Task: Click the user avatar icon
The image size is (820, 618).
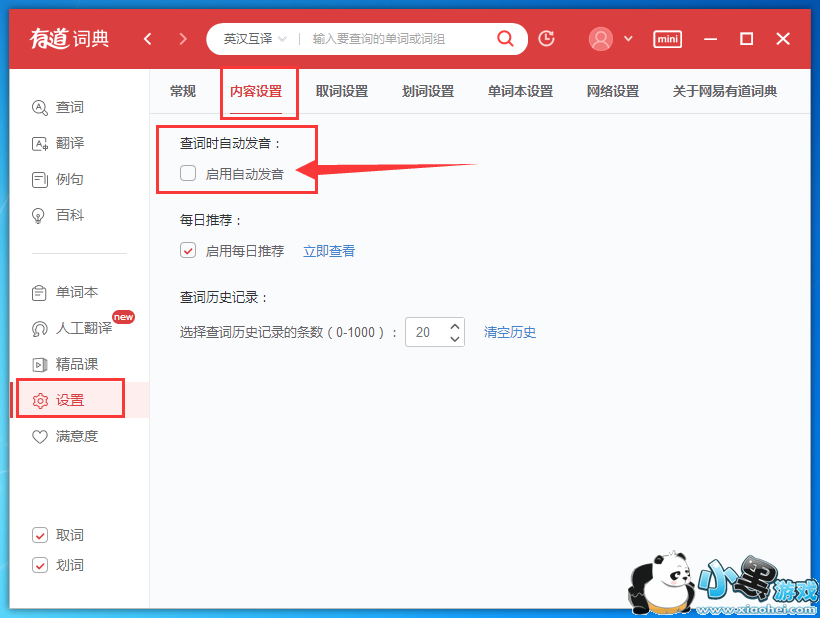Action: click(x=600, y=39)
